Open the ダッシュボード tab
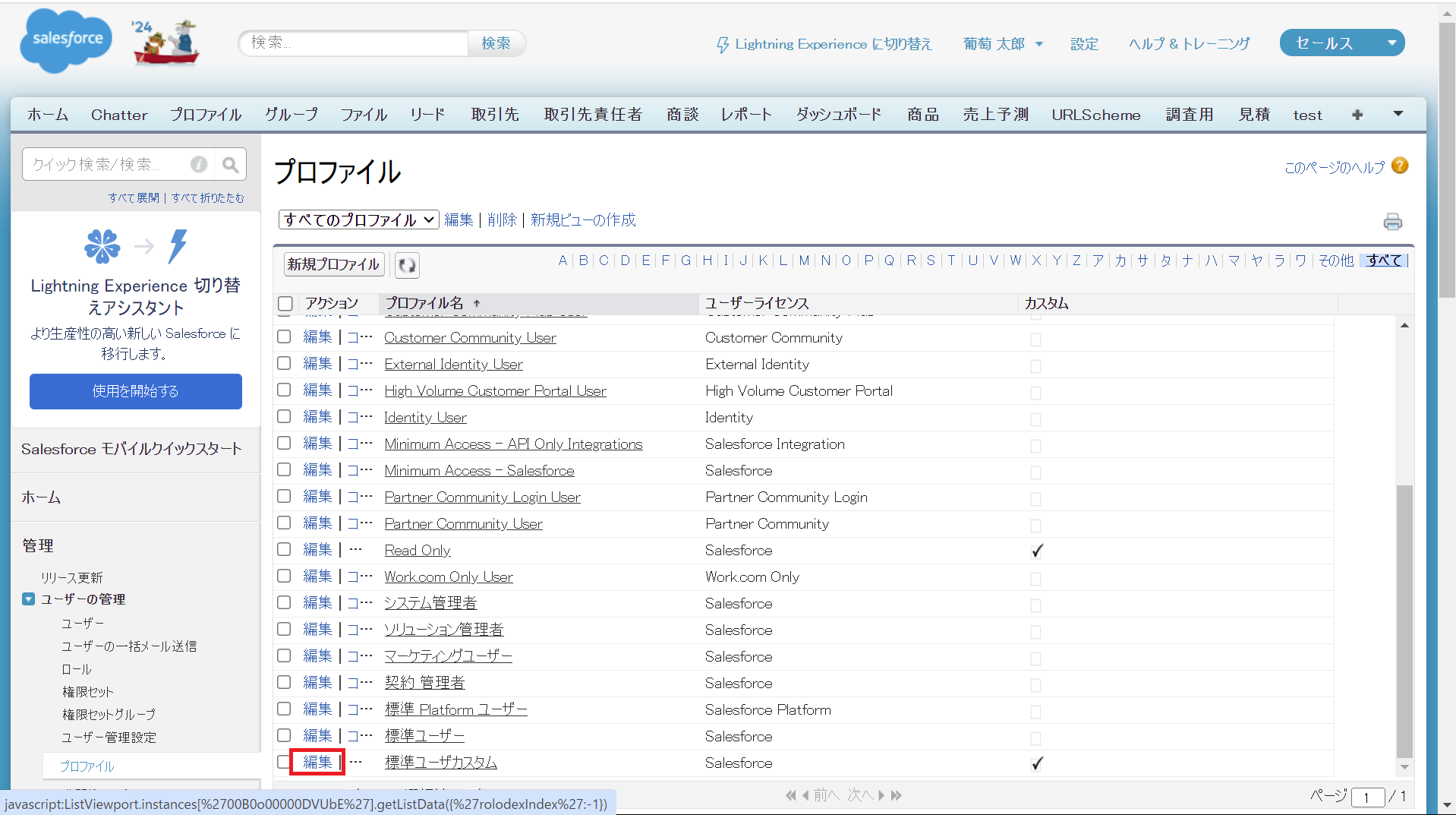The height and width of the screenshot is (815, 1456). [x=839, y=115]
